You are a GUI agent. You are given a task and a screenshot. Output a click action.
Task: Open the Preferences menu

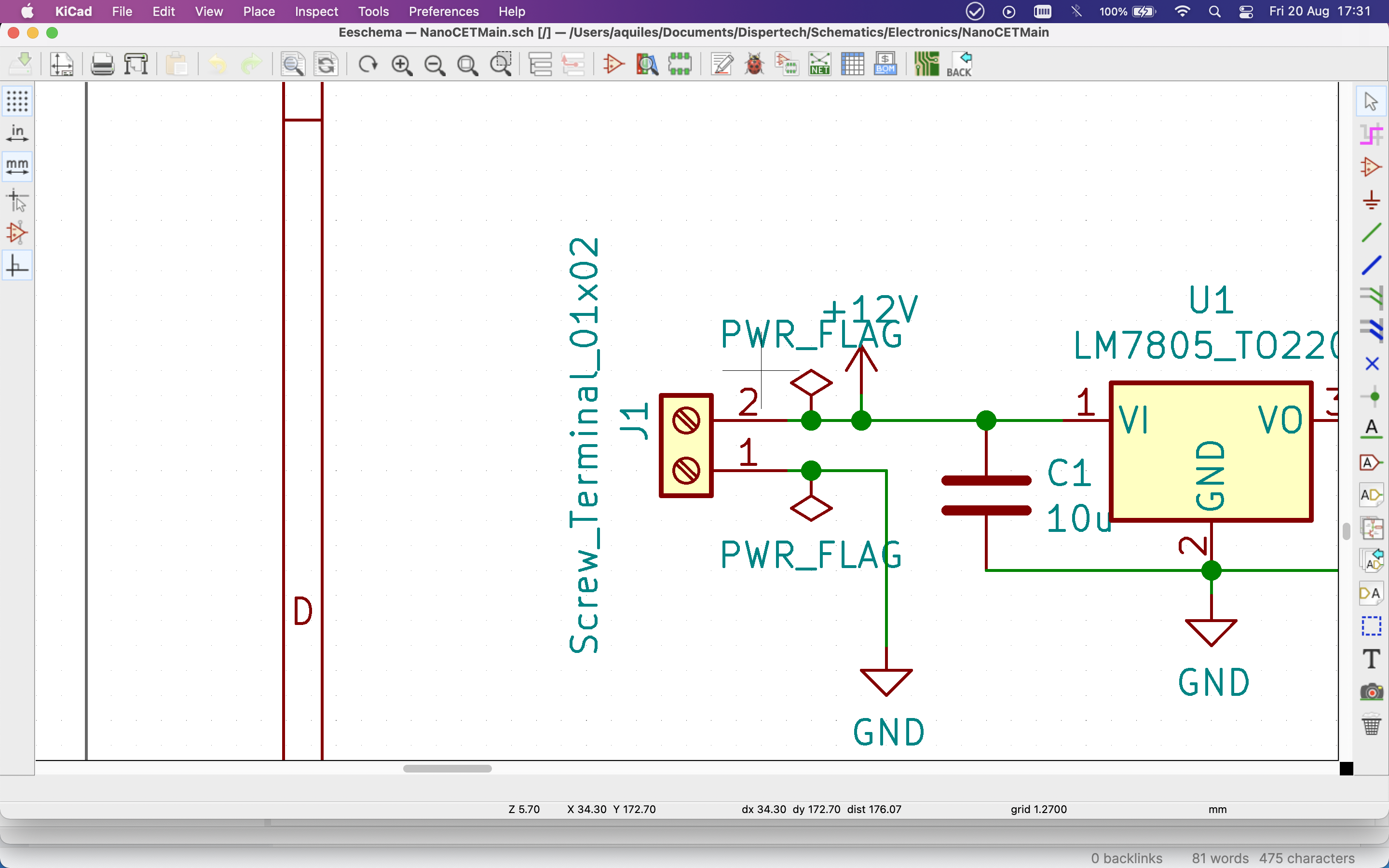coord(444,11)
